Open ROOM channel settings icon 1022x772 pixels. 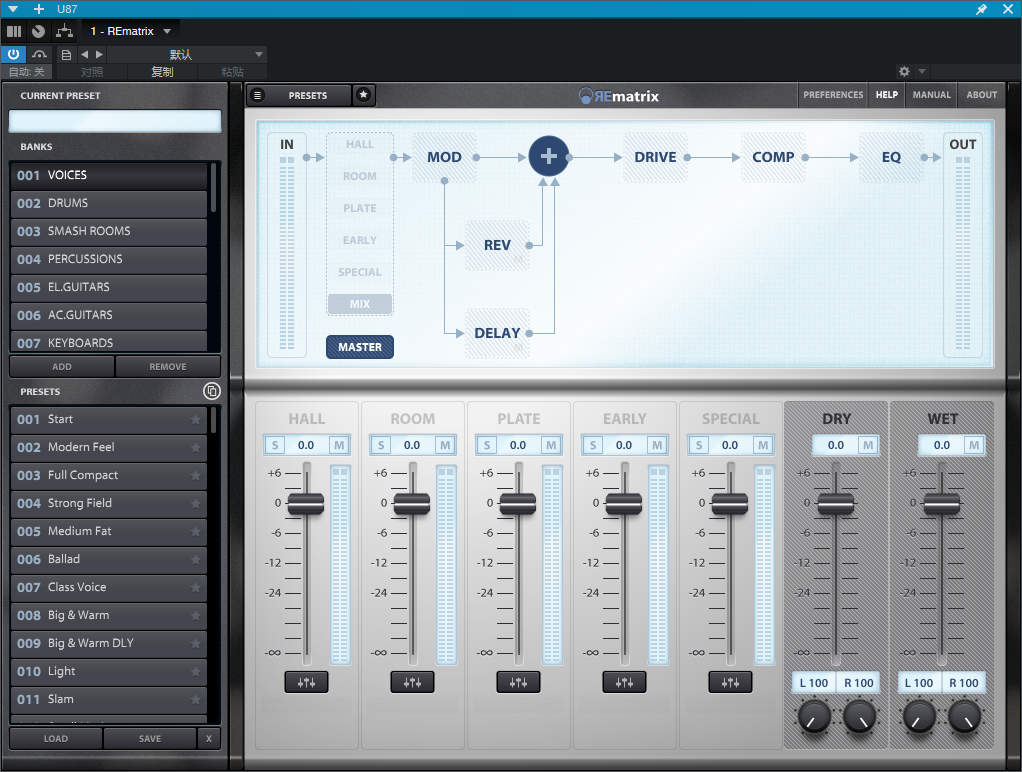point(412,682)
